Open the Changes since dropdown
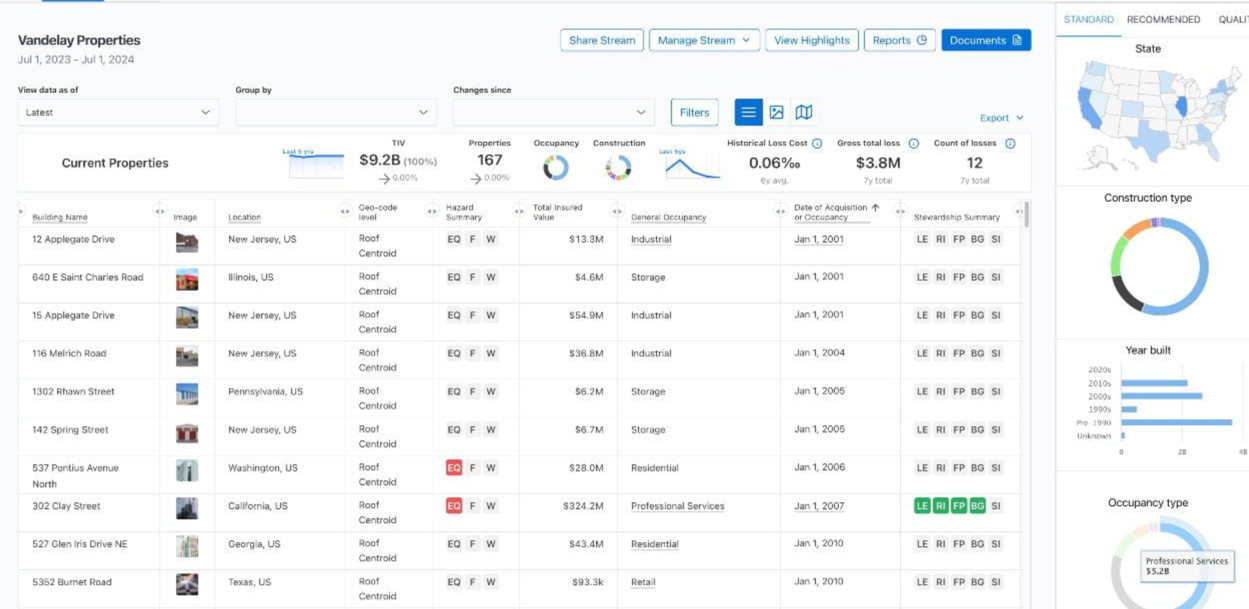 click(553, 113)
